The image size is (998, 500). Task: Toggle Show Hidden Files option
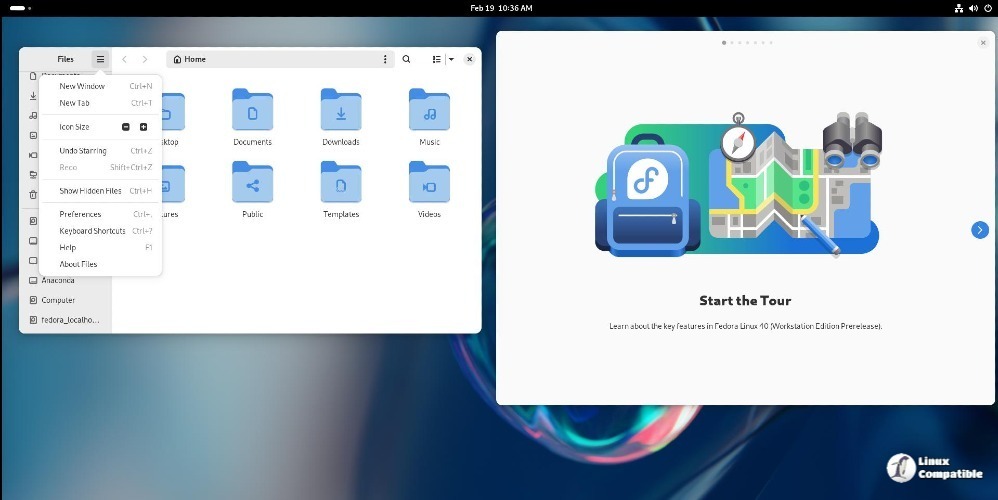(90, 191)
